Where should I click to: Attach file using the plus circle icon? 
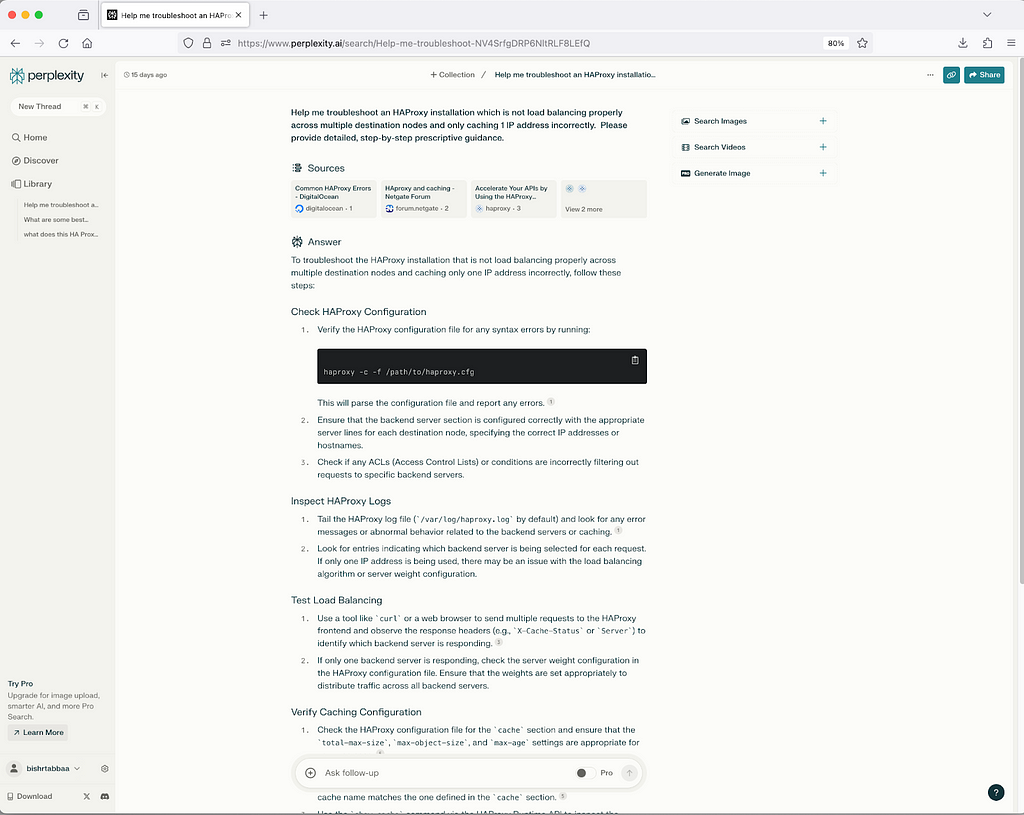[310, 773]
